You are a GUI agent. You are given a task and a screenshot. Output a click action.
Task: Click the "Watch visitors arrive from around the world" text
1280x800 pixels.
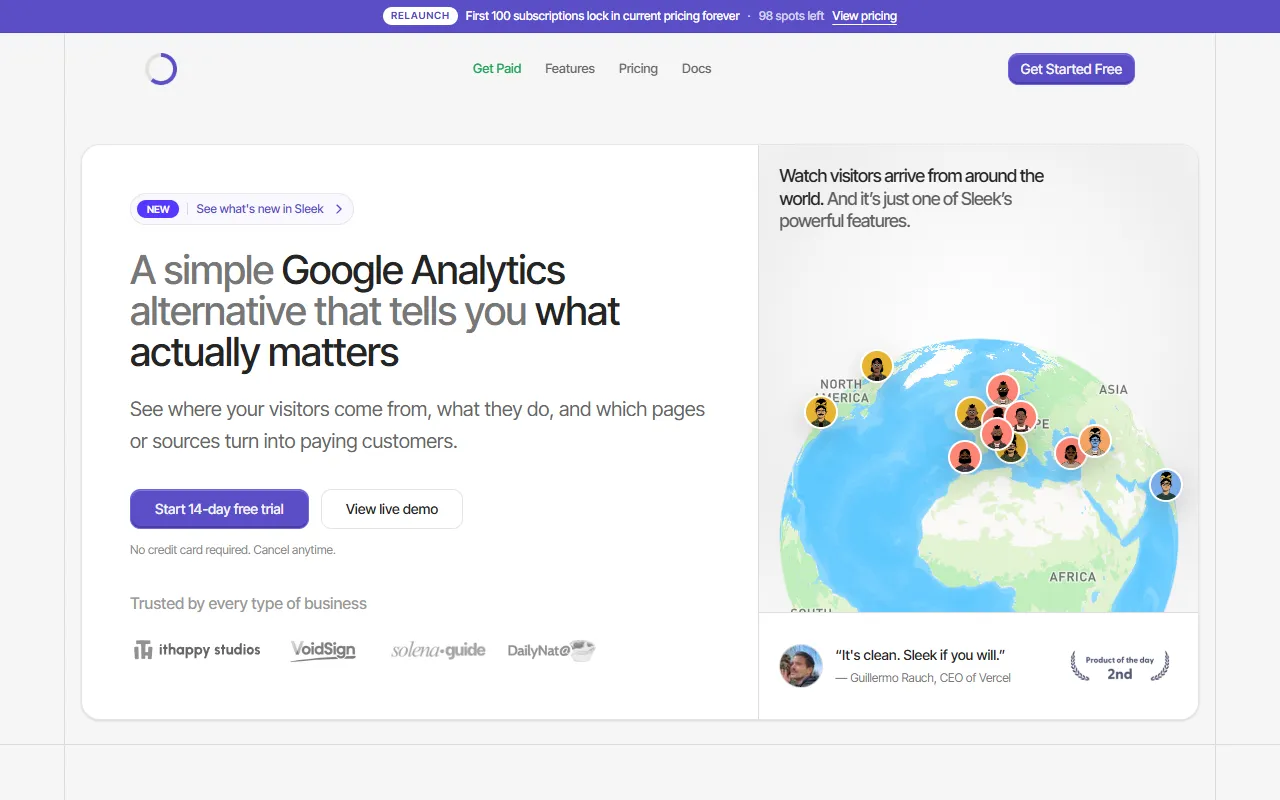coord(911,187)
